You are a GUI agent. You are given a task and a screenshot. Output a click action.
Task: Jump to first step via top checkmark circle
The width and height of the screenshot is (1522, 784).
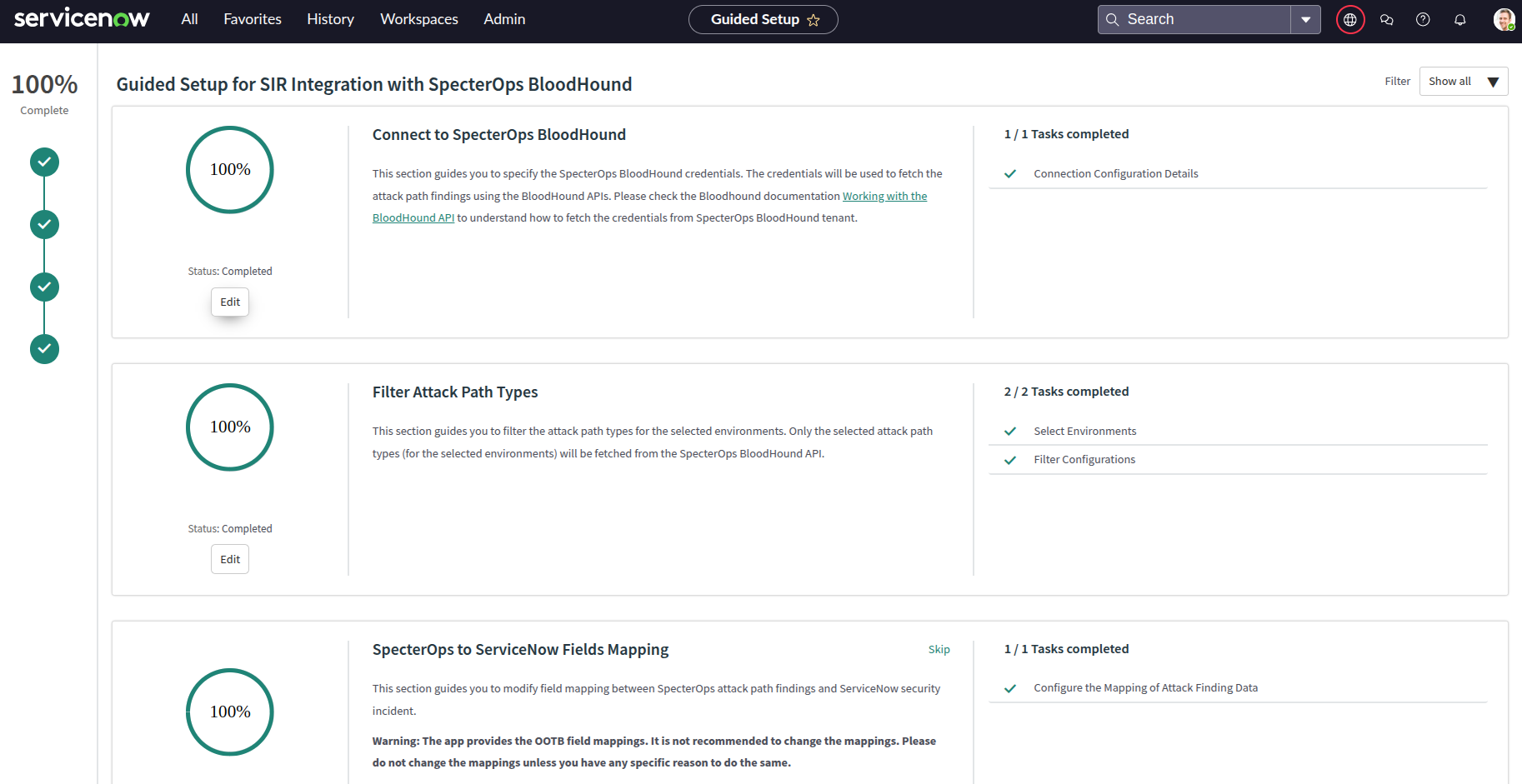tap(45, 162)
